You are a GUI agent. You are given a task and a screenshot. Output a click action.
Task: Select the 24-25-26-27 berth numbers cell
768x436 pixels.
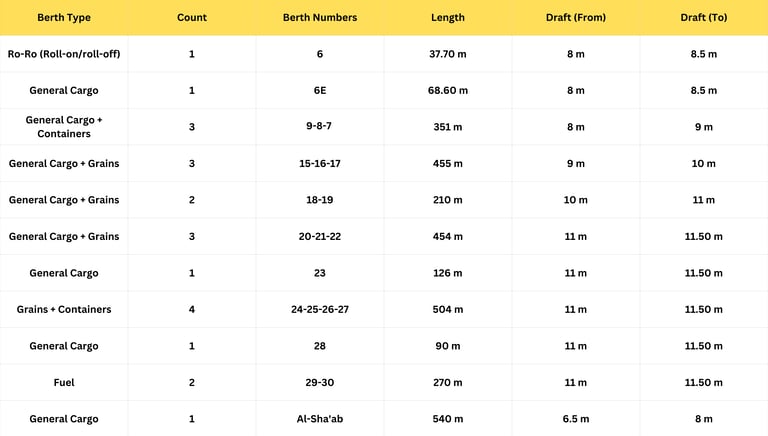coord(320,309)
